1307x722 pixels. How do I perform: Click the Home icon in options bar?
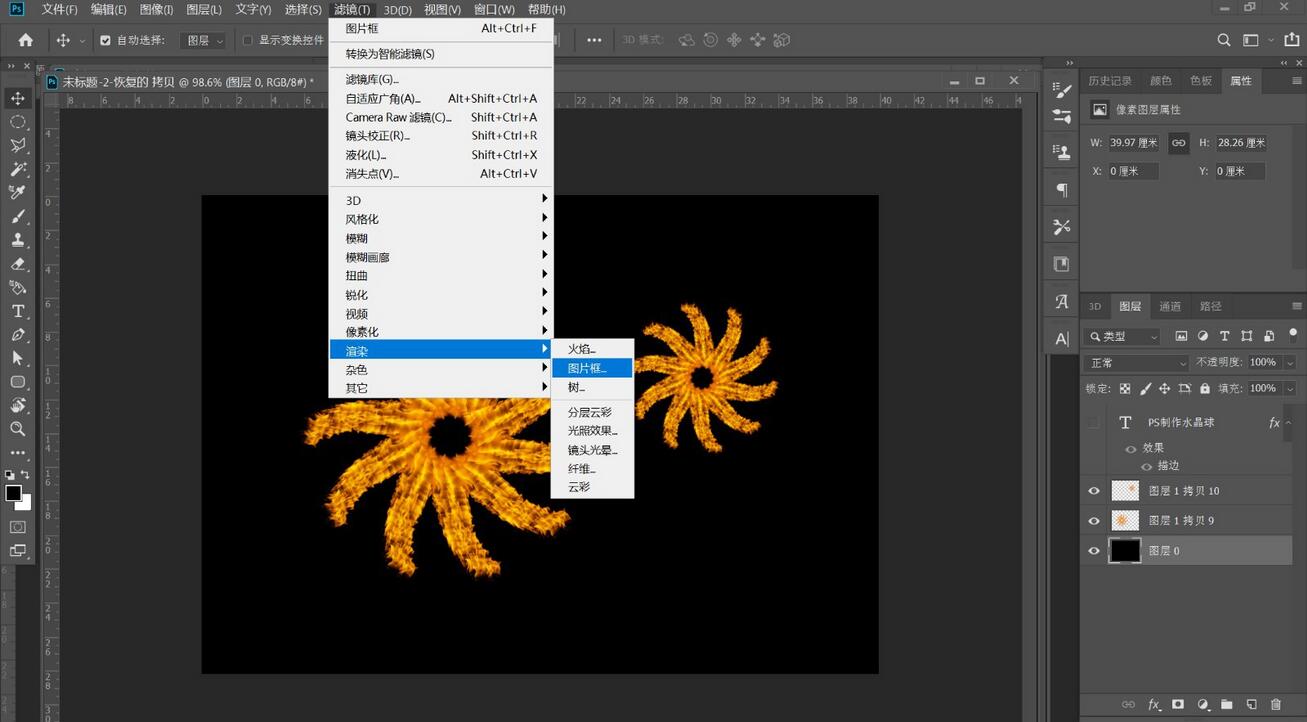coord(26,40)
